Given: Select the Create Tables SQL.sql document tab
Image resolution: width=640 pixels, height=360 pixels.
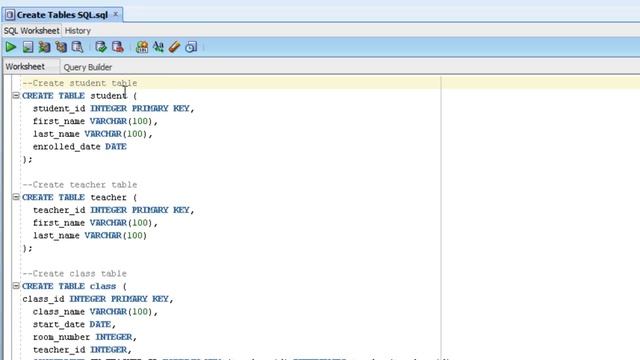Looking at the screenshot, I should (62, 15).
